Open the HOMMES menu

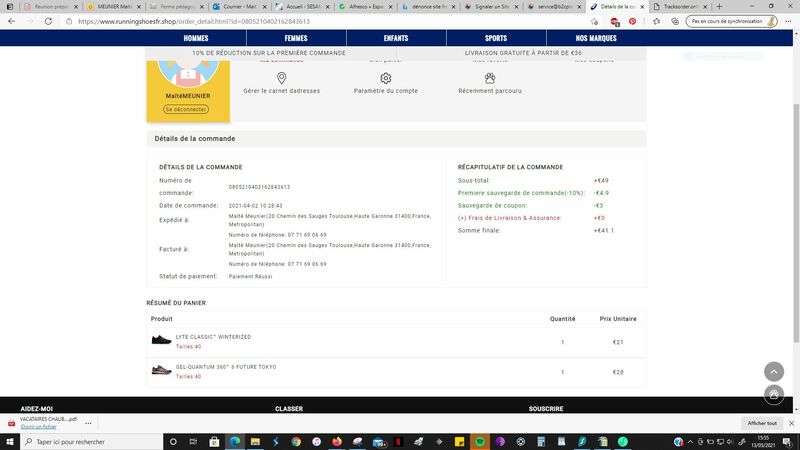(196, 38)
